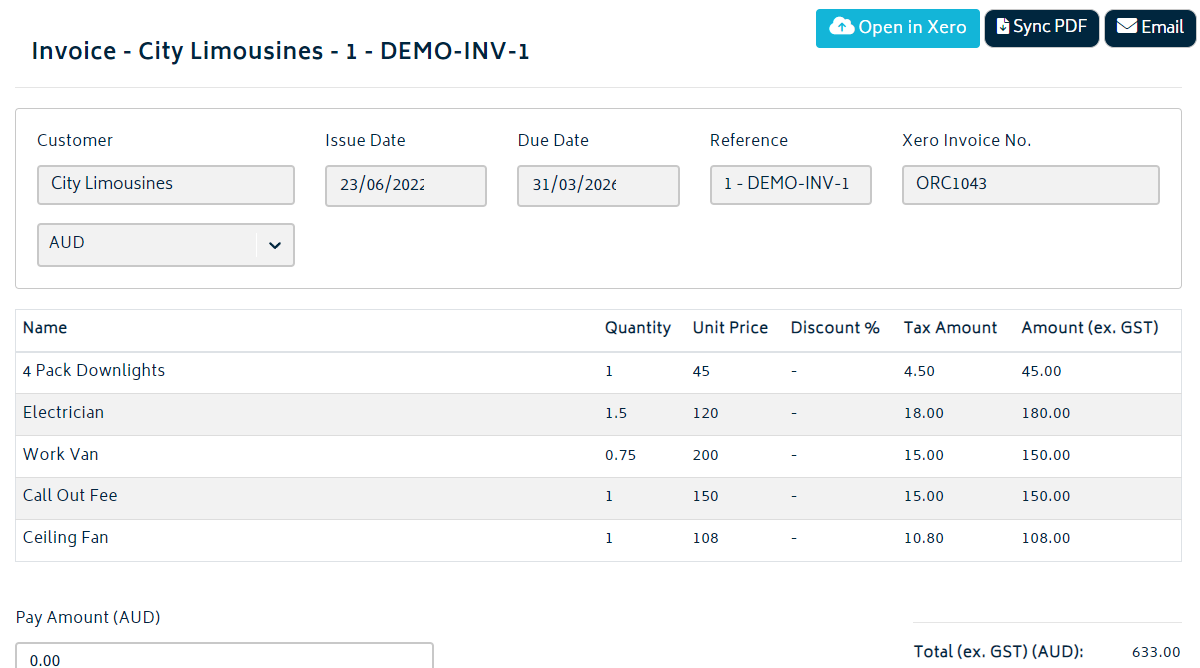The image size is (1200, 668).
Task: Select the 4 Pack Downlights line item
Action: (94, 371)
